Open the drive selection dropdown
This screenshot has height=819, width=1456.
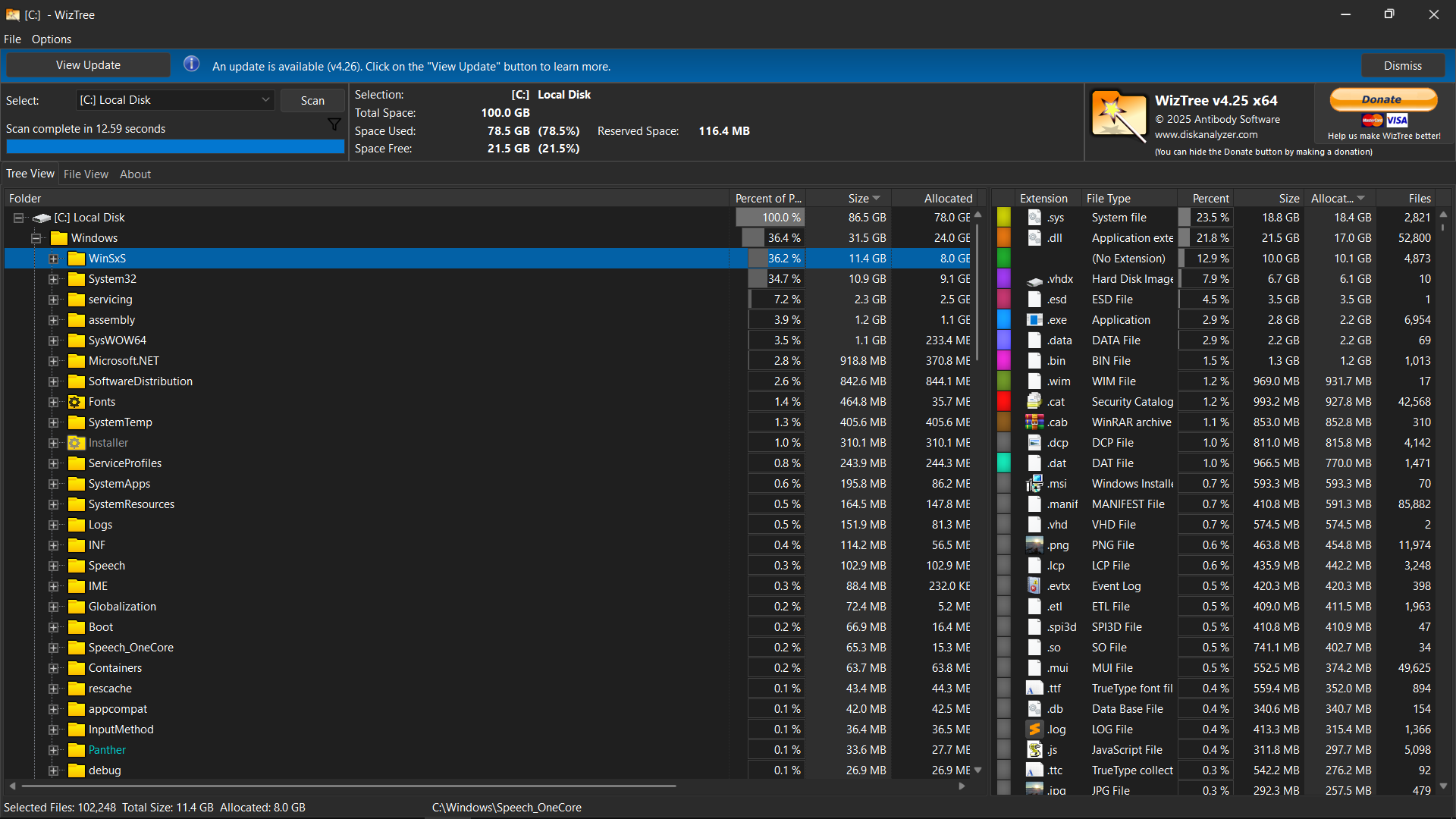click(x=265, y=100)
